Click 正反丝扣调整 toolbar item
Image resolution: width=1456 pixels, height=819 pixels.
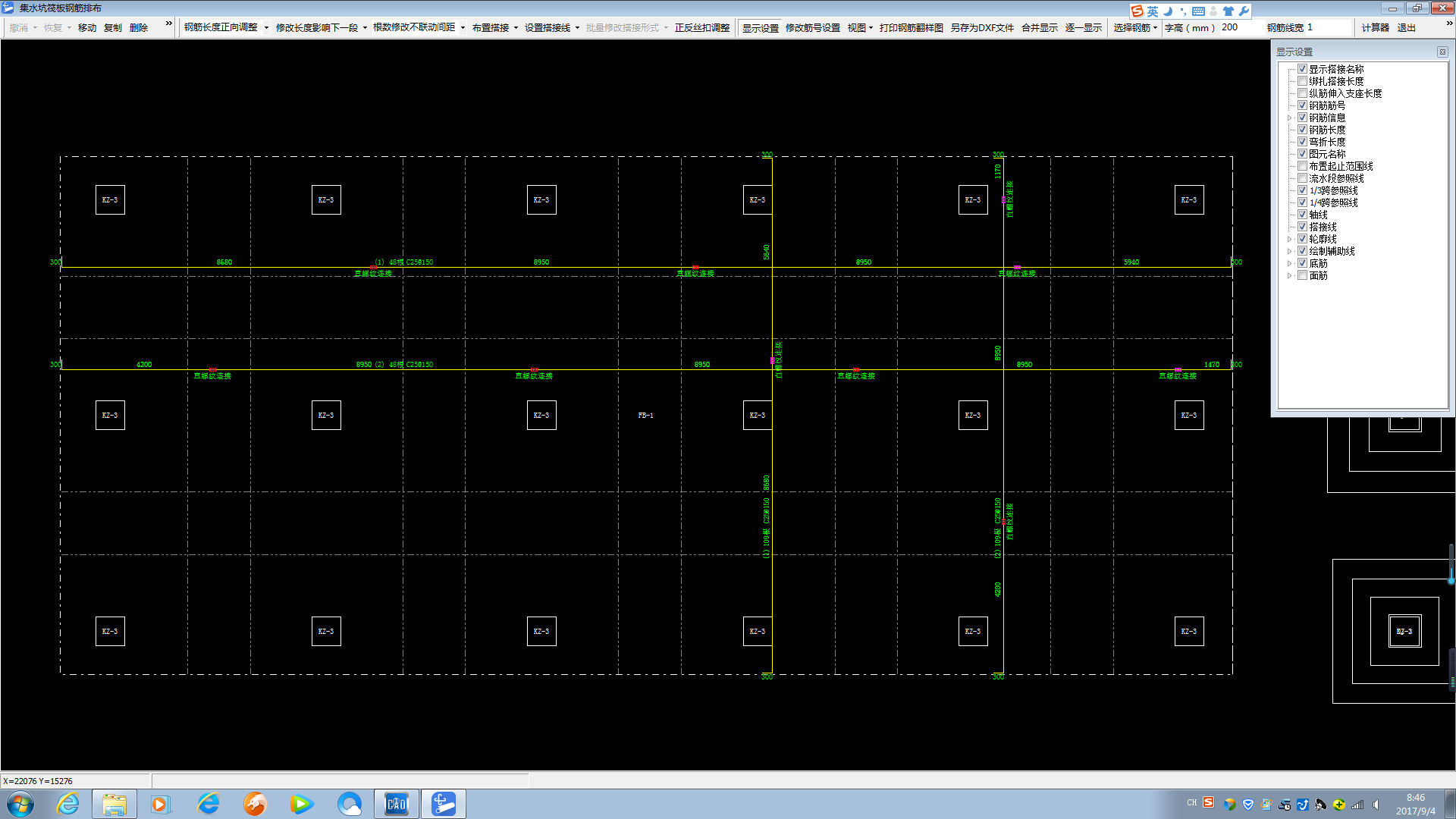tap(702, 27)
